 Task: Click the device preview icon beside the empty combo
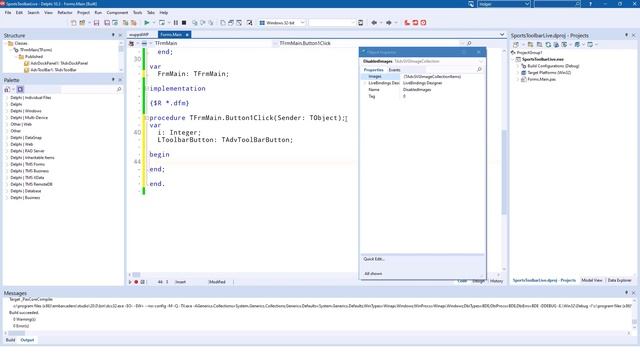click(360, 23)
